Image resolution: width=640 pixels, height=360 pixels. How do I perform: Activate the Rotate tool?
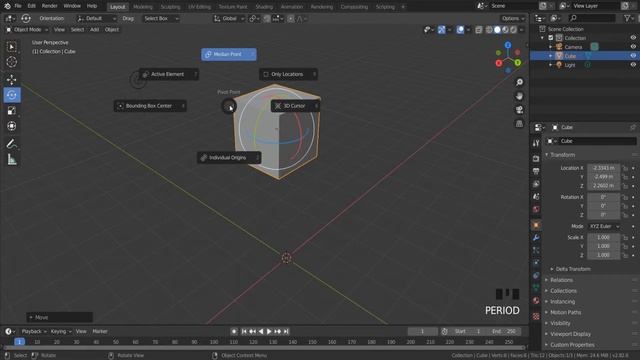click(x=12, y=95)
